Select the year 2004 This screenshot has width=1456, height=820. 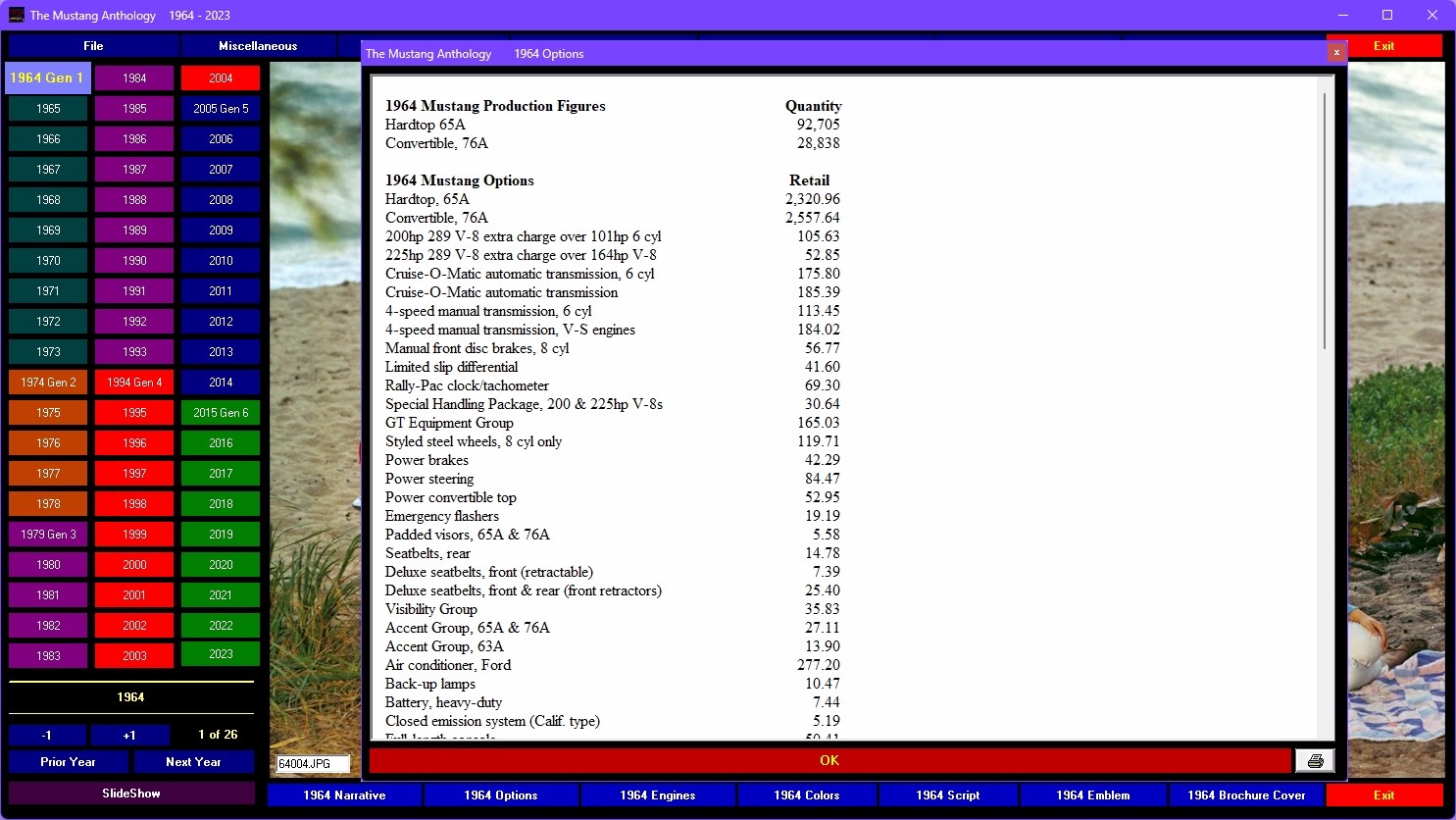coord(221,78)
